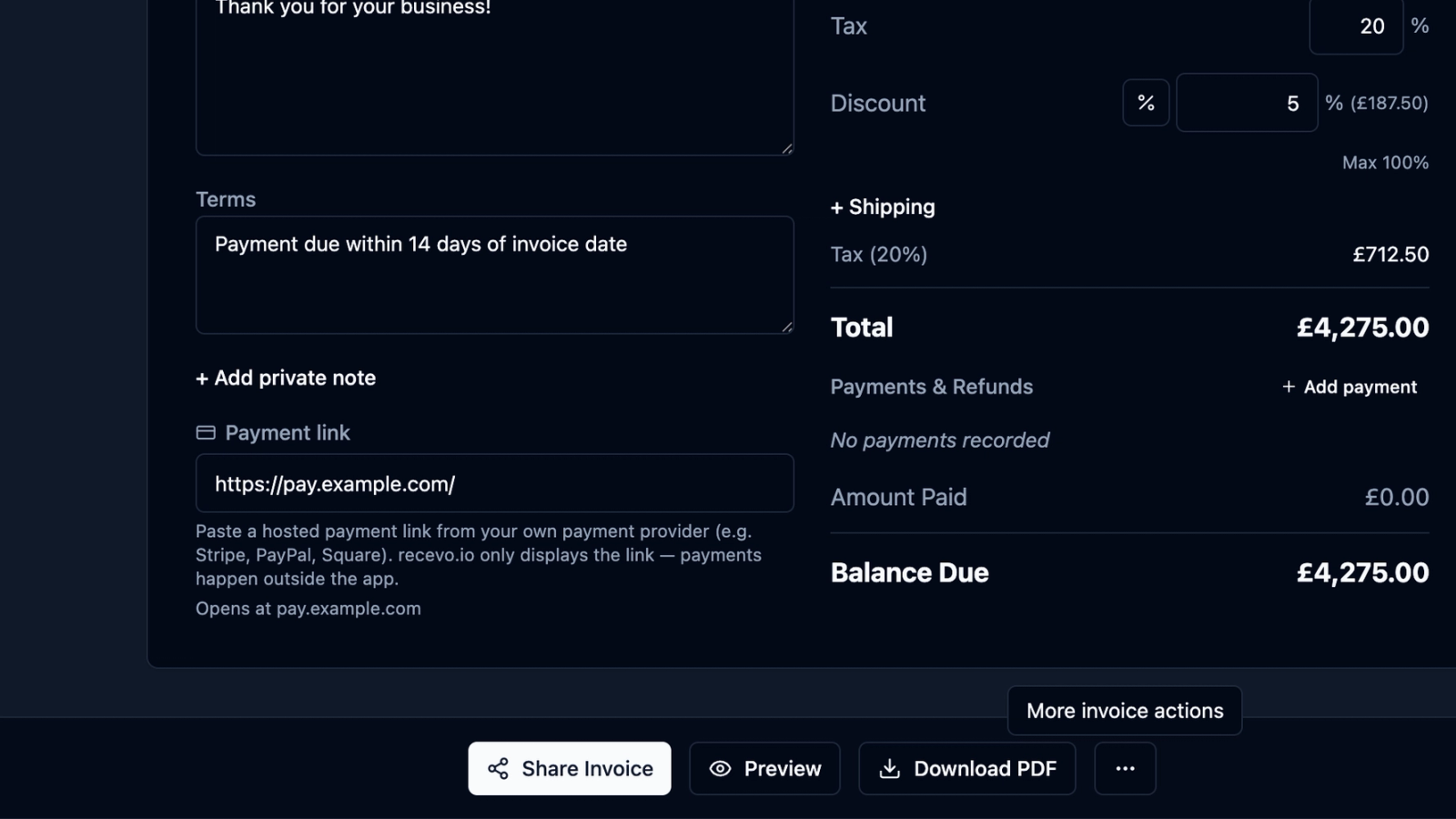1456x819 pixels.
Task: Toggle the discount percent type button
Action: (x=1146, y=103)
